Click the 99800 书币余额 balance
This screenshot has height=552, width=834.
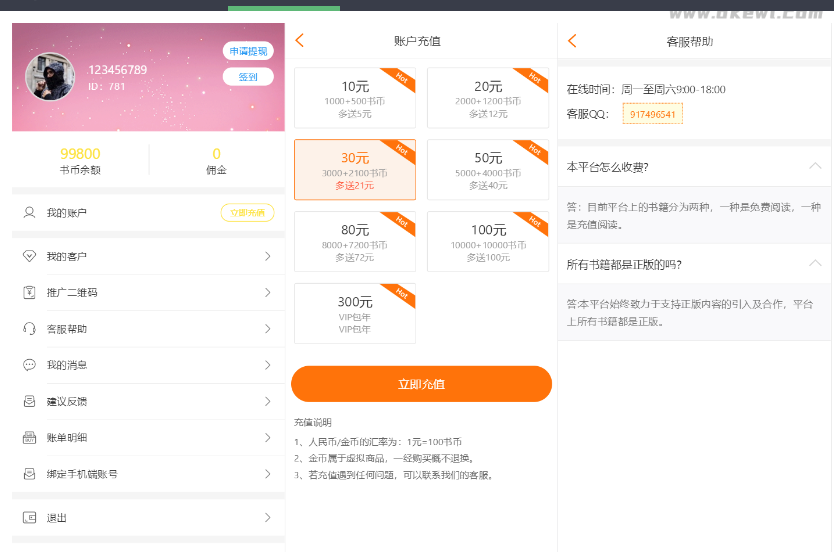point(80,154)
